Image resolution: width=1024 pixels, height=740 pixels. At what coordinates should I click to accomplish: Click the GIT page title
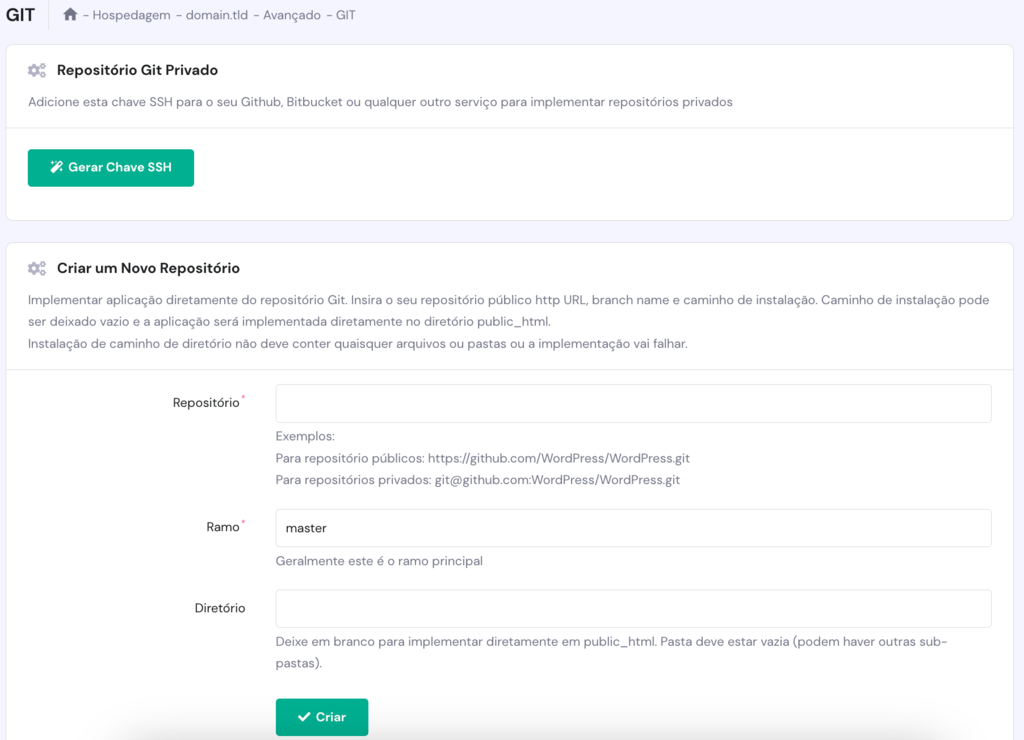(20, 15)
